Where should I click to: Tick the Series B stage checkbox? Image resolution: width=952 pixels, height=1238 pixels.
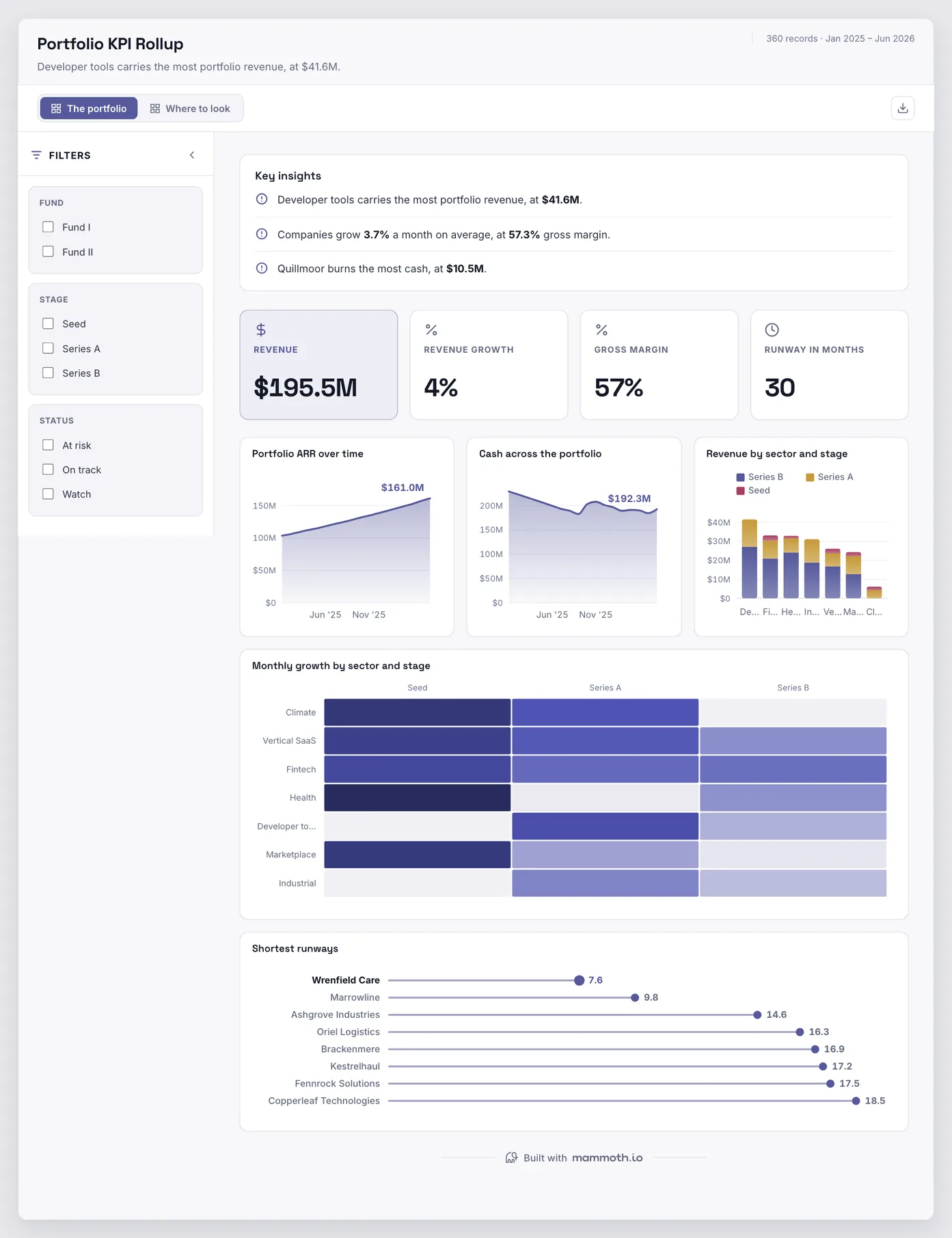48,373
